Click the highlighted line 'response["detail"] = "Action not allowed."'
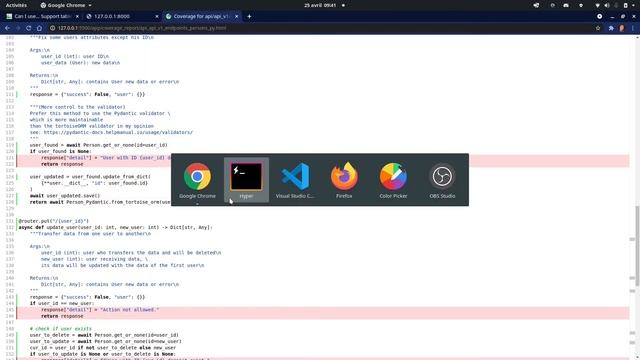 click(x=100, y=310)
